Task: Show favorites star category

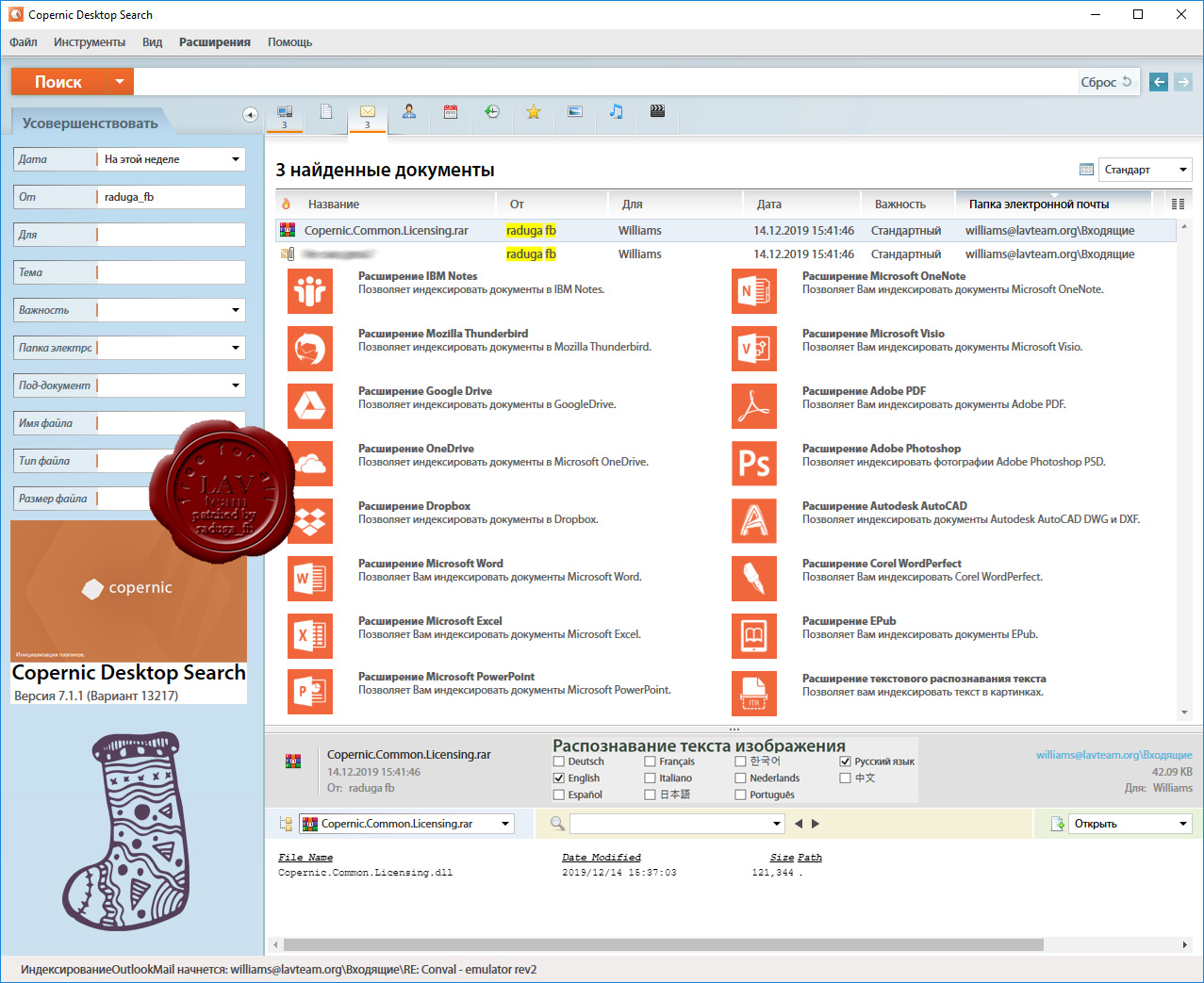Action: pos(534,112)
